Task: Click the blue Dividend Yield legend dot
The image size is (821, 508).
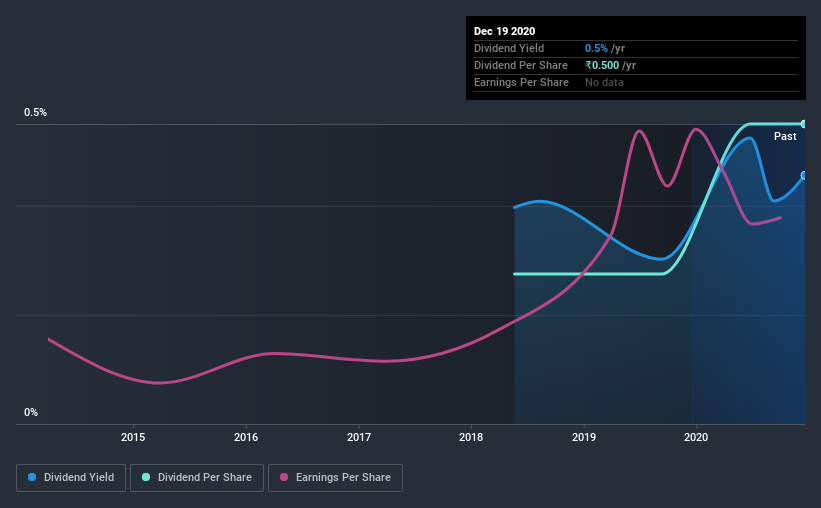Action: 32,477
